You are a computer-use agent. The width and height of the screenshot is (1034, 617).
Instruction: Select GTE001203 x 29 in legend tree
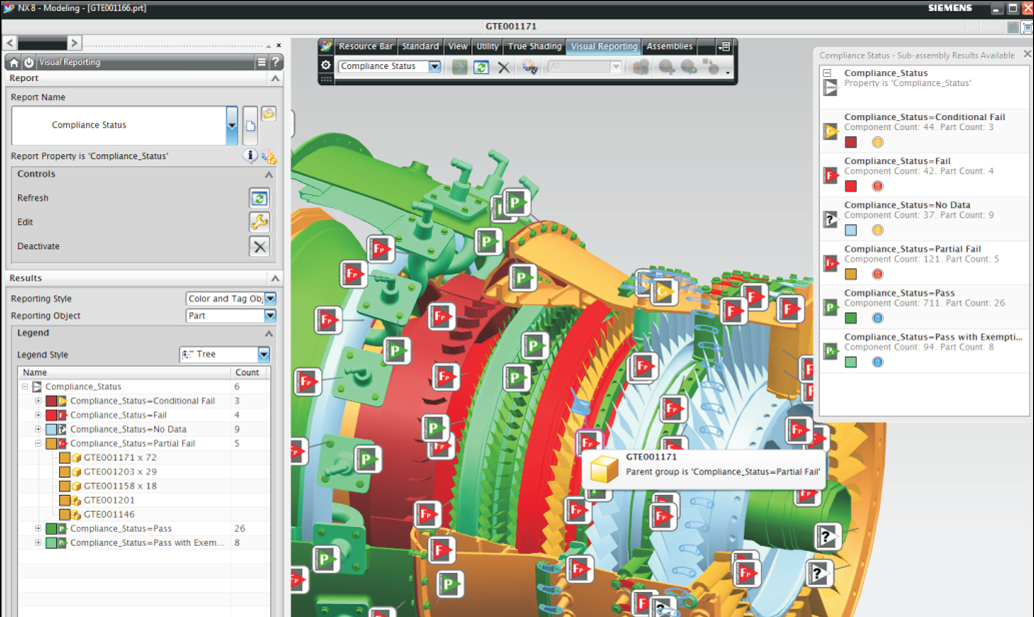pyautogui.click(x=120, y=471)
